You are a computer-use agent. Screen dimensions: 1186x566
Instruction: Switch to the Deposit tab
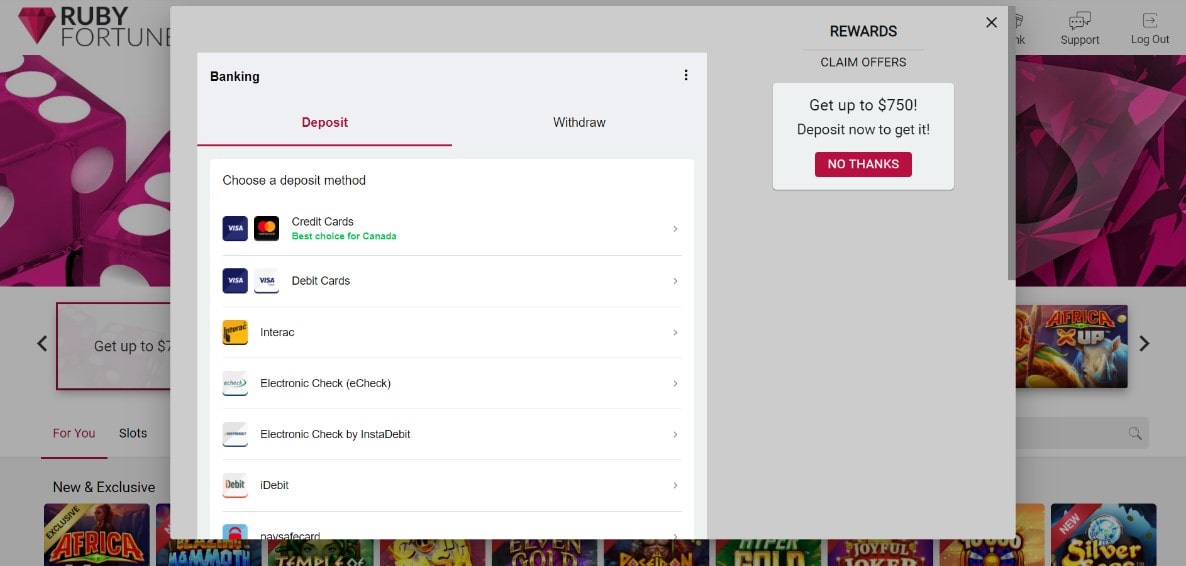click(x=324, y=123)
